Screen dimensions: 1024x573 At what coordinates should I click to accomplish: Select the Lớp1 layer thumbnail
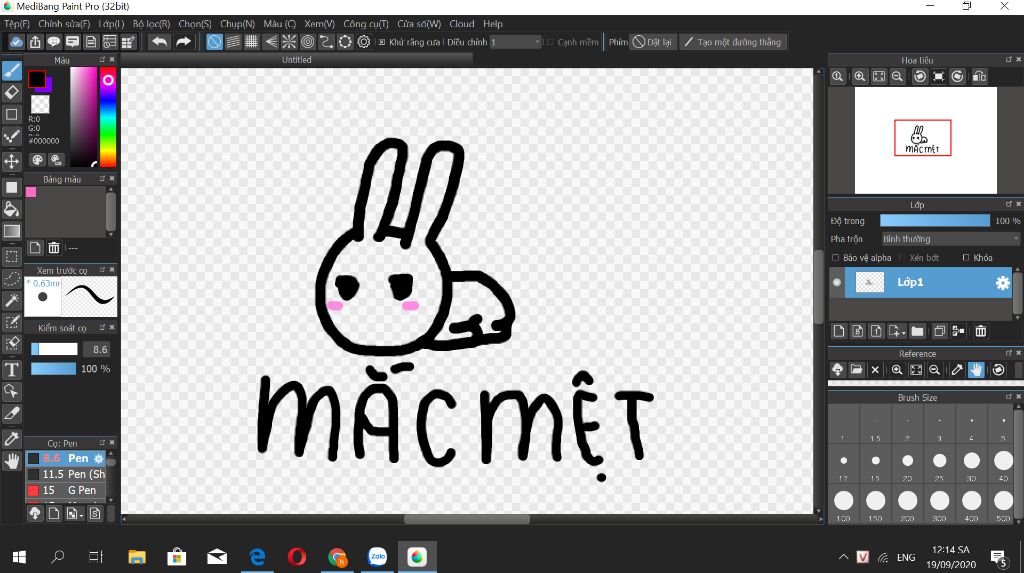coord(869,282)
